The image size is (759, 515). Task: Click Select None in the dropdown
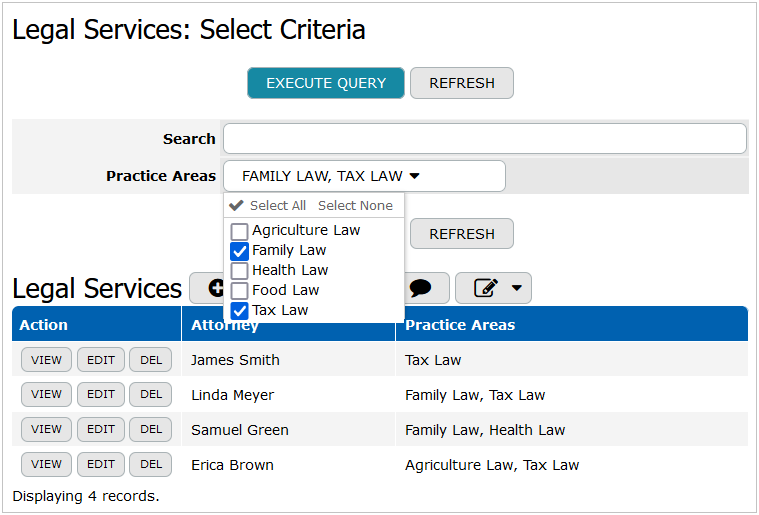(x=355, y=206)
